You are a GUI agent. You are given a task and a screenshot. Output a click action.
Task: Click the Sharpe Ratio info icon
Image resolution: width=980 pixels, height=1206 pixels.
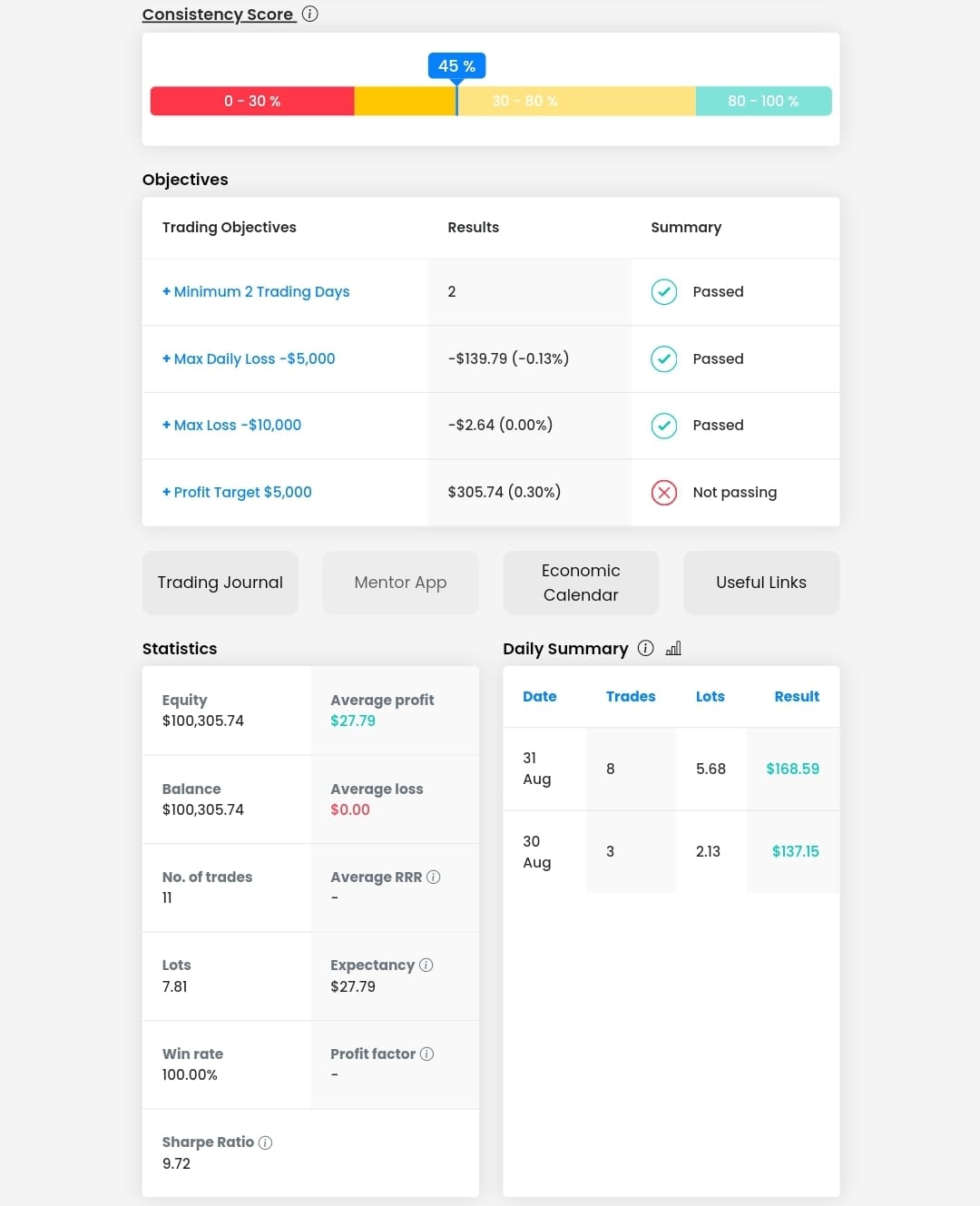pos(266,1142)
